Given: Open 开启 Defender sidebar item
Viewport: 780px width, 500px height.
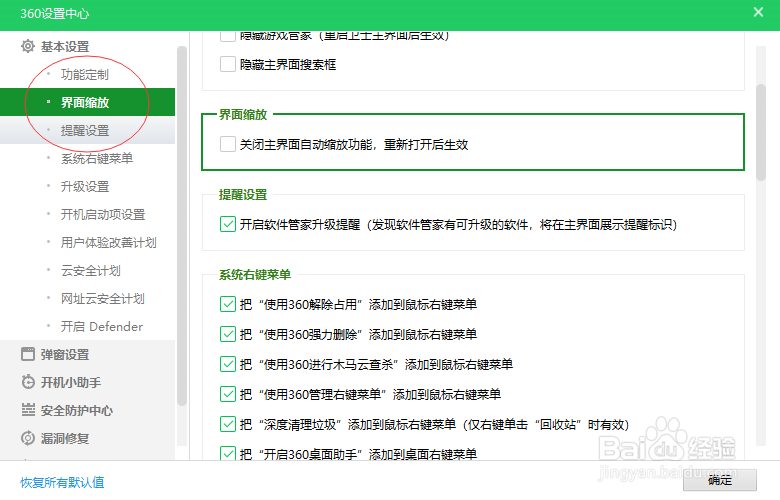Looking at the screenshot, I should point(101,326).
